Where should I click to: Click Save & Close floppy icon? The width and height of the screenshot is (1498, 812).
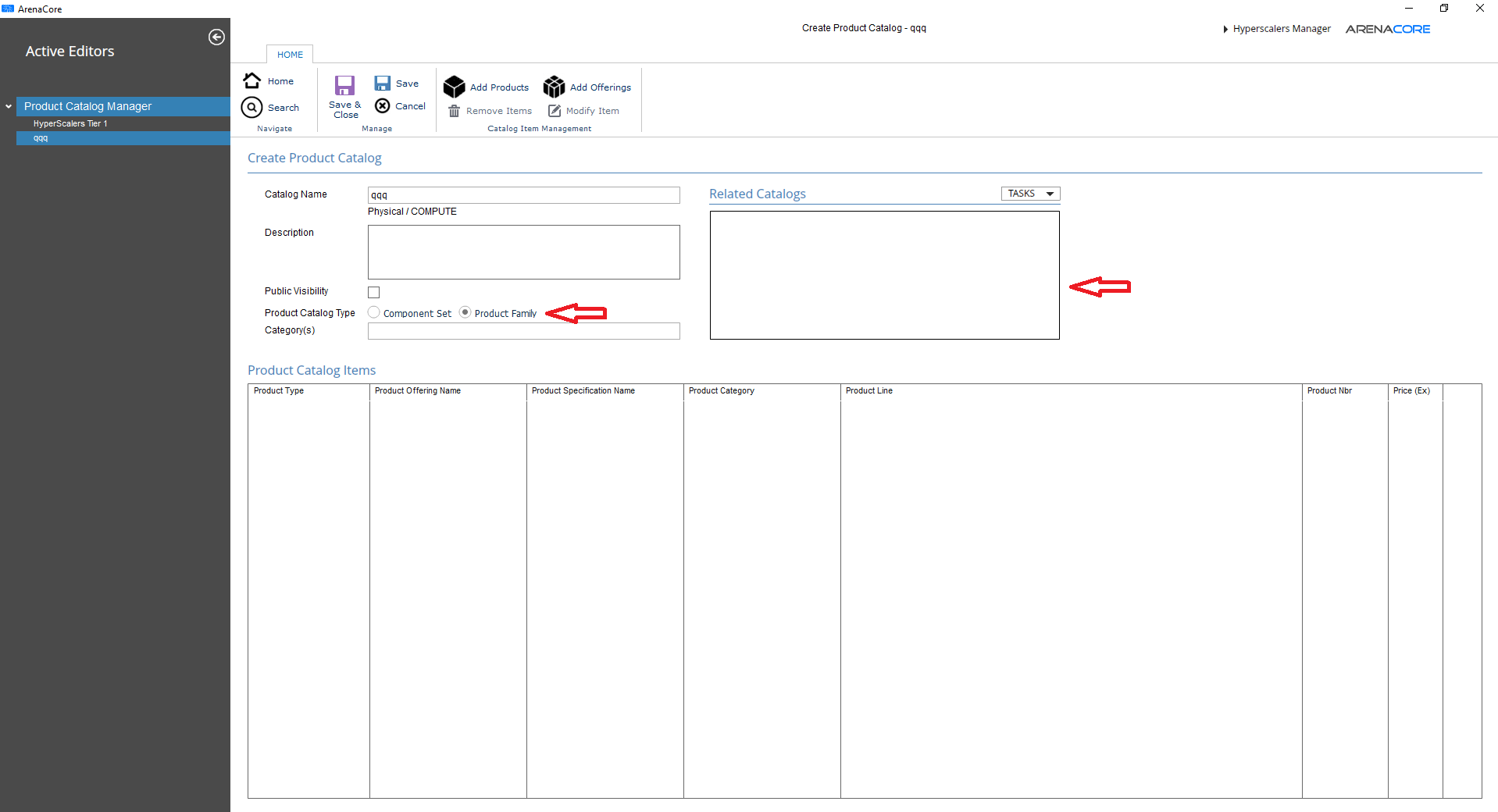tap(344, 85)
